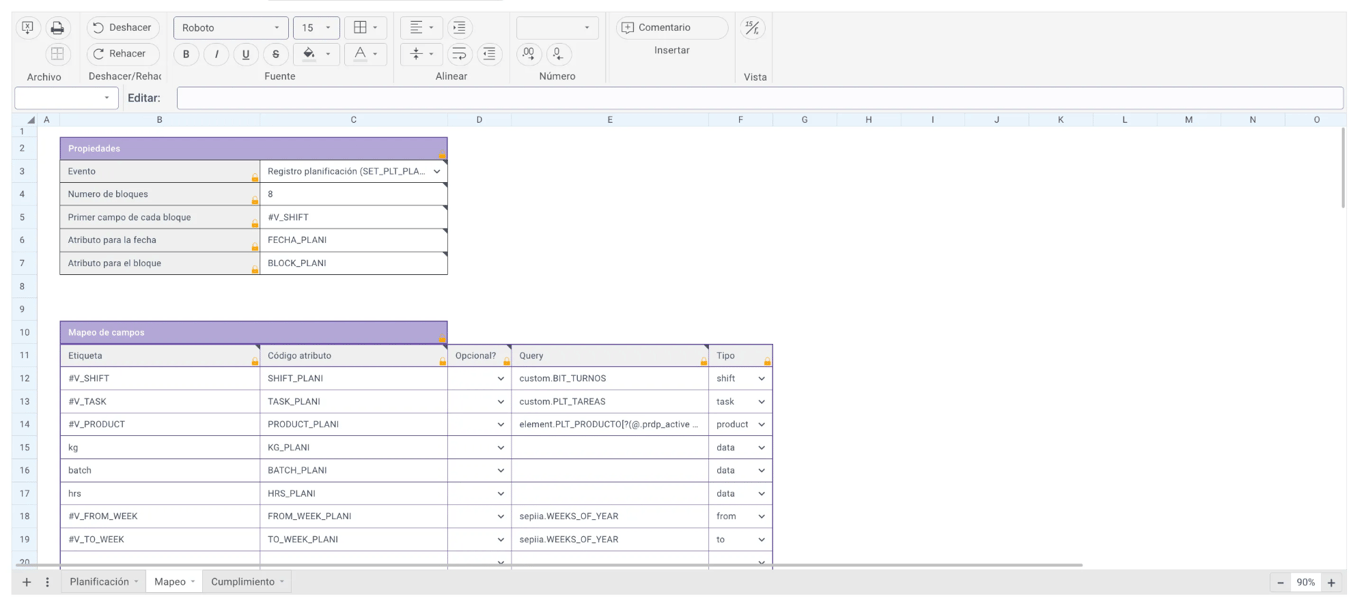Click the decrease indent icon
Image resolution: width=1366 pixels, height=612 pixels.
coord(489,54)
